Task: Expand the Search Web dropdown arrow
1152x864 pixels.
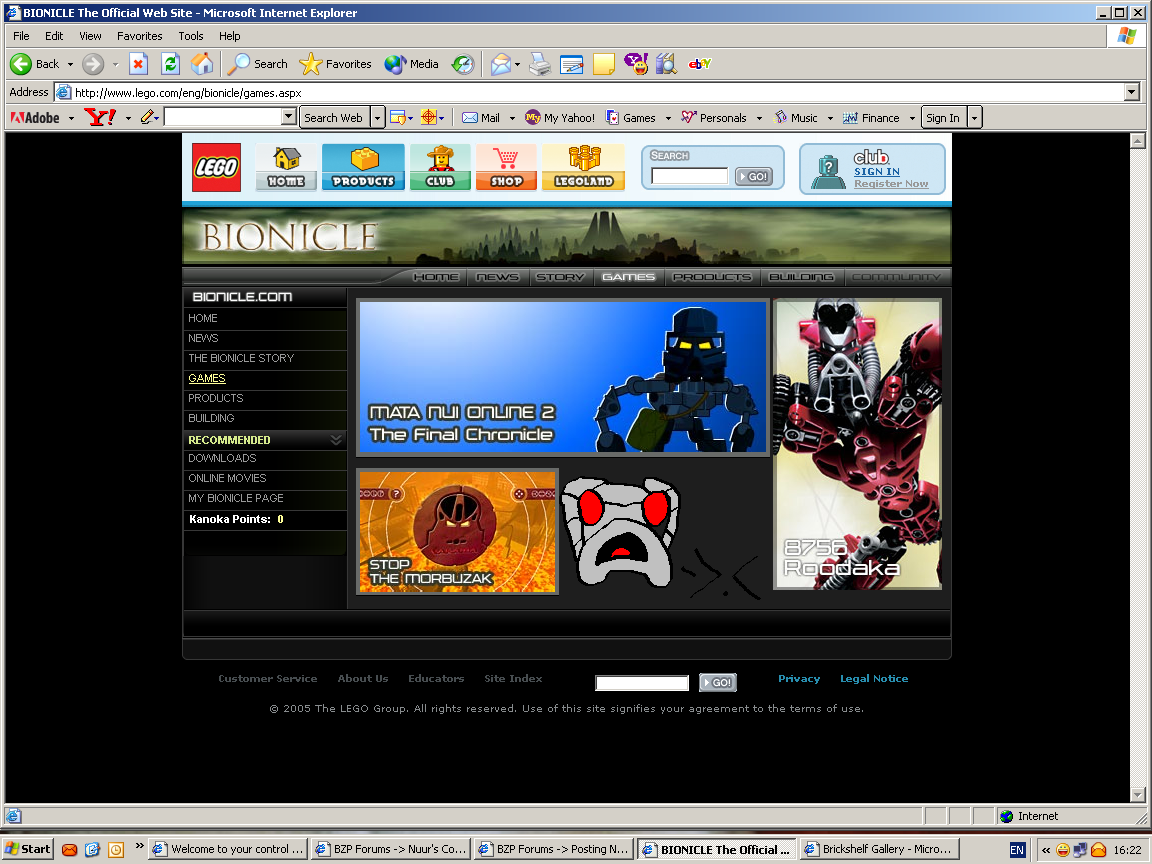Action: click(x=378, y=118)
